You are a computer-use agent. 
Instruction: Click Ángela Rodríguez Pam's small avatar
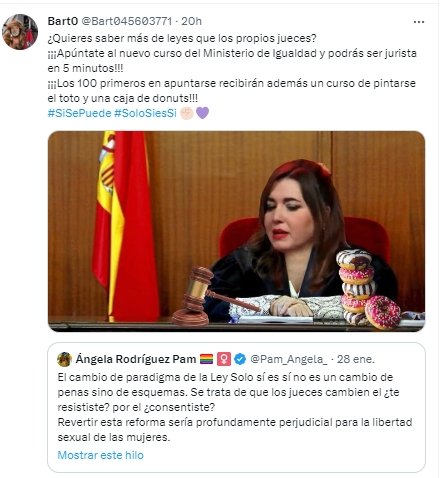pos(64,359)
